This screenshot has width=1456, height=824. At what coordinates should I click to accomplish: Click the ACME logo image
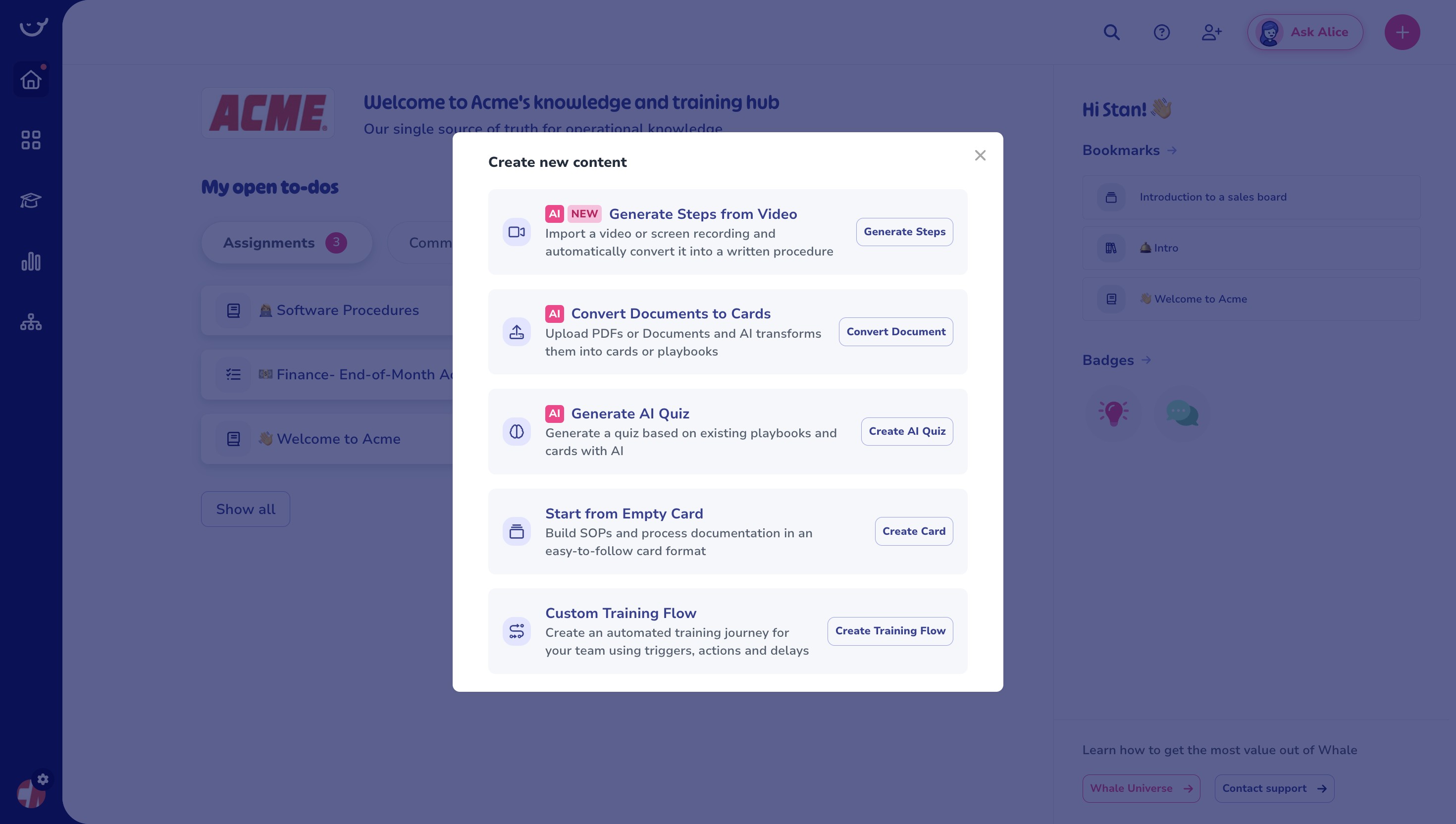tap(267, 113)
